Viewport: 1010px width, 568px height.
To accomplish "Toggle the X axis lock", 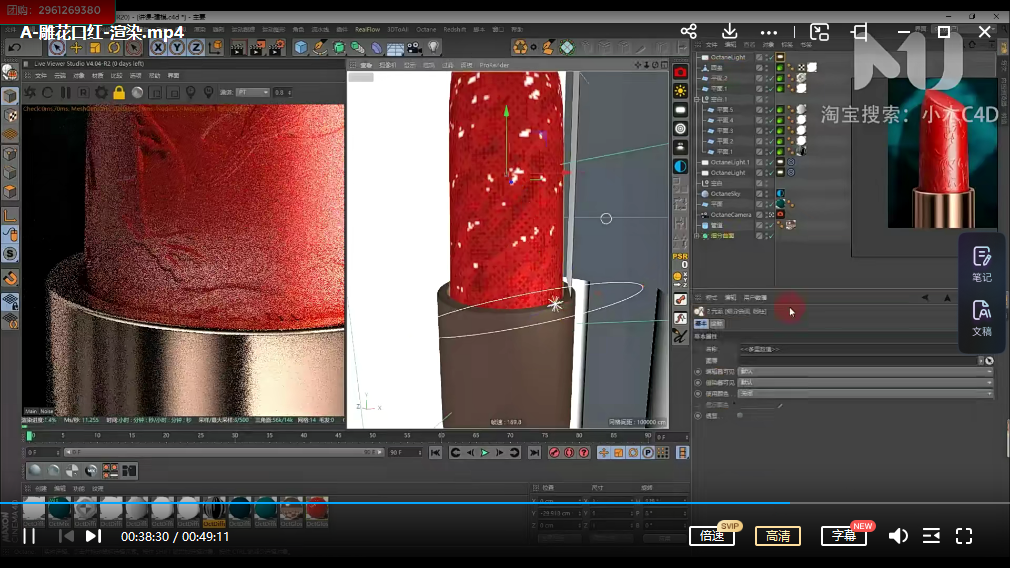I will [x=158, y=48].
